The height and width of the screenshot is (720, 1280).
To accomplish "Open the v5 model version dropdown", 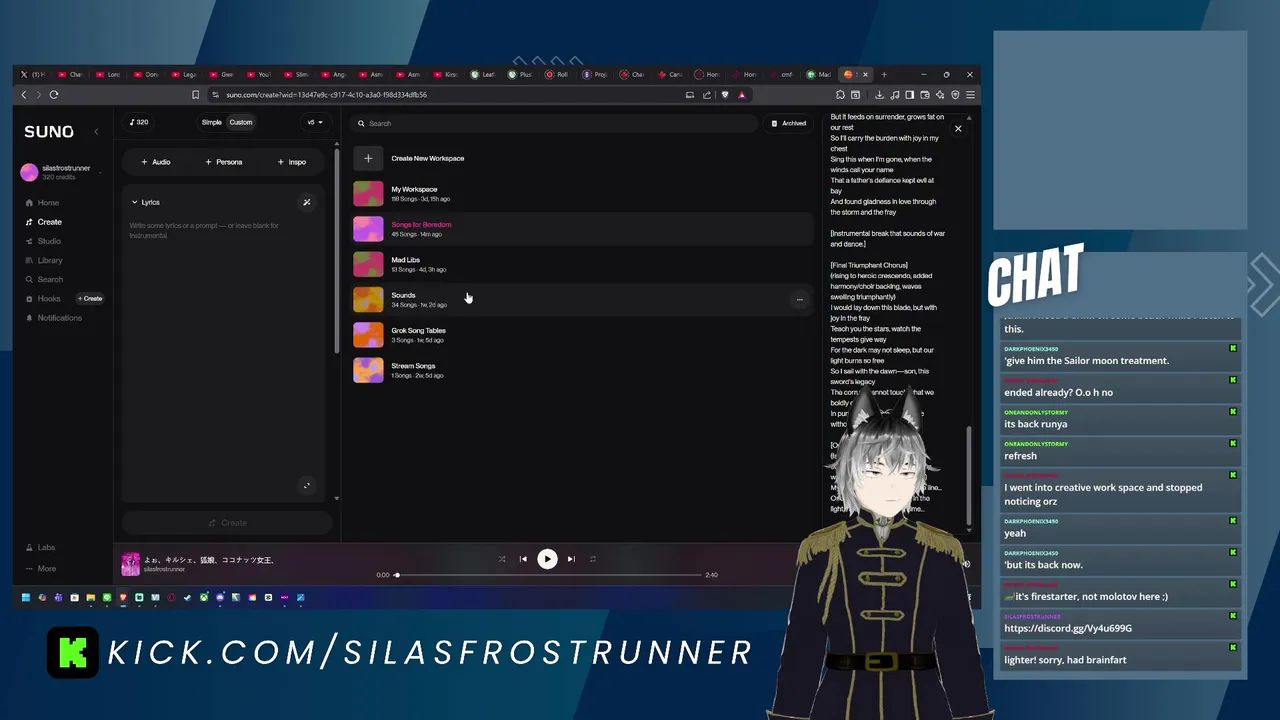I will (315, 122).
